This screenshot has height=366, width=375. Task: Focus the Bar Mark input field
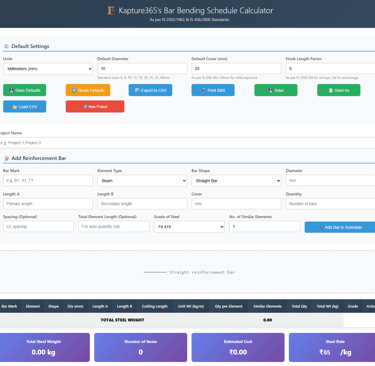tap(48, 180)
